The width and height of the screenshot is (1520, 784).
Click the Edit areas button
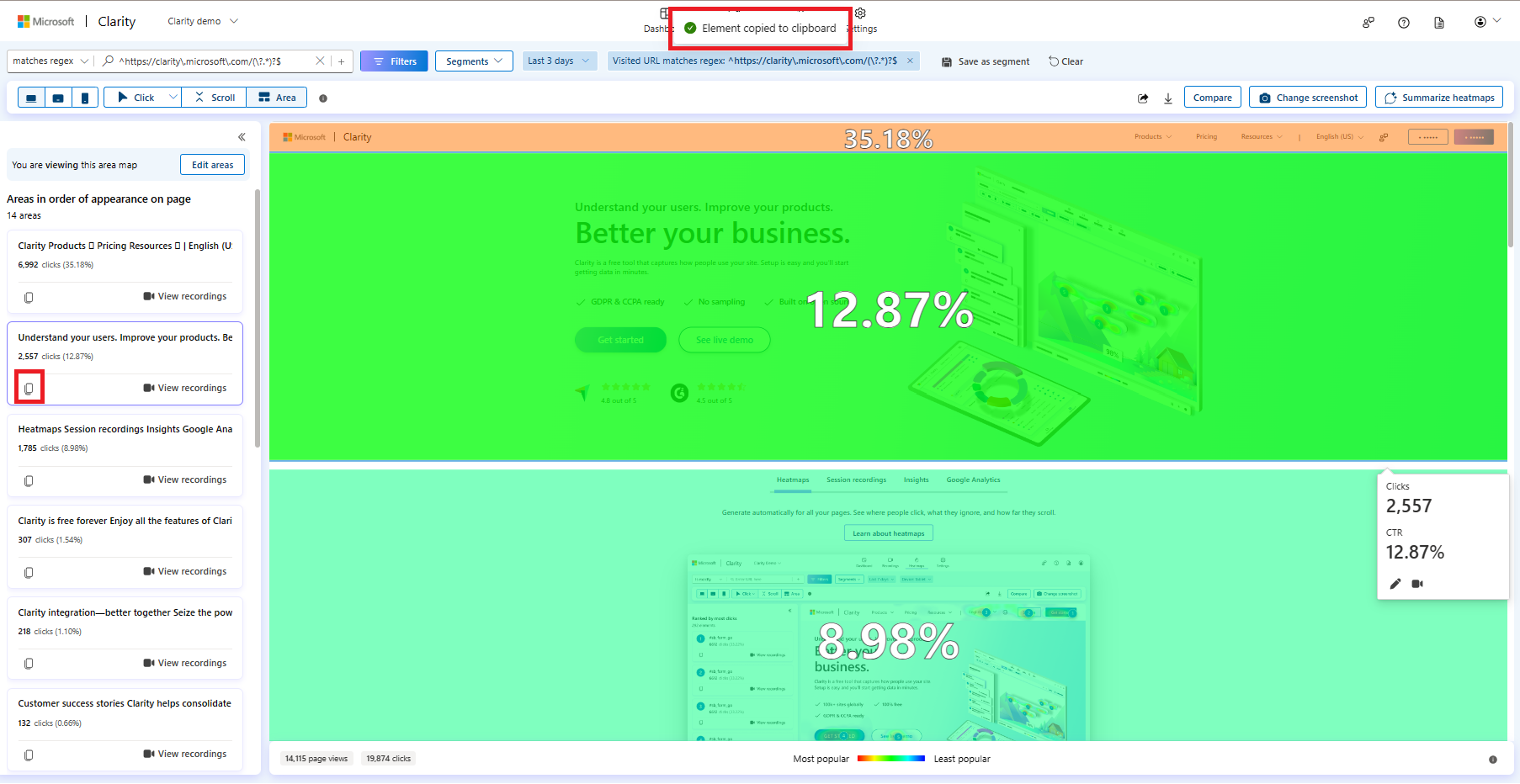[x=212, y=165]
